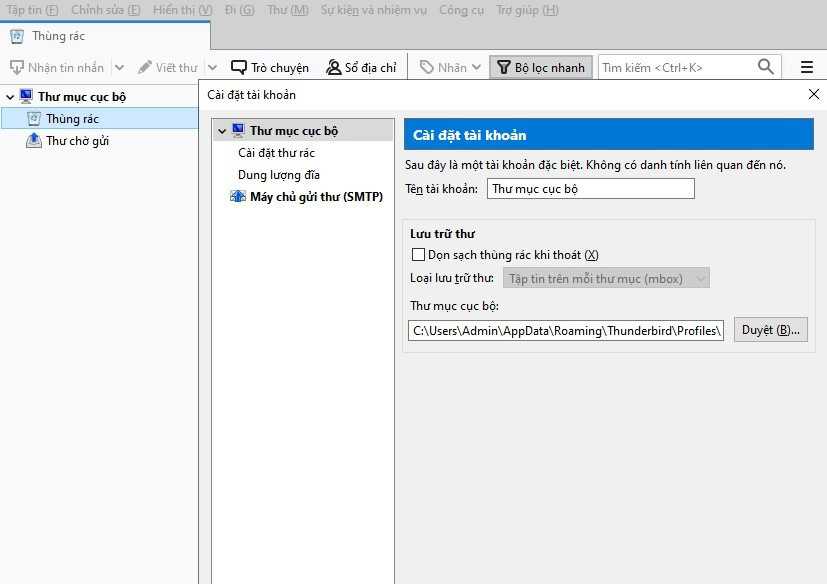The image size is (827, 584).
Task: Collapse Thư mục cục bộ in settings tree
Action: (x=222, y=131)
